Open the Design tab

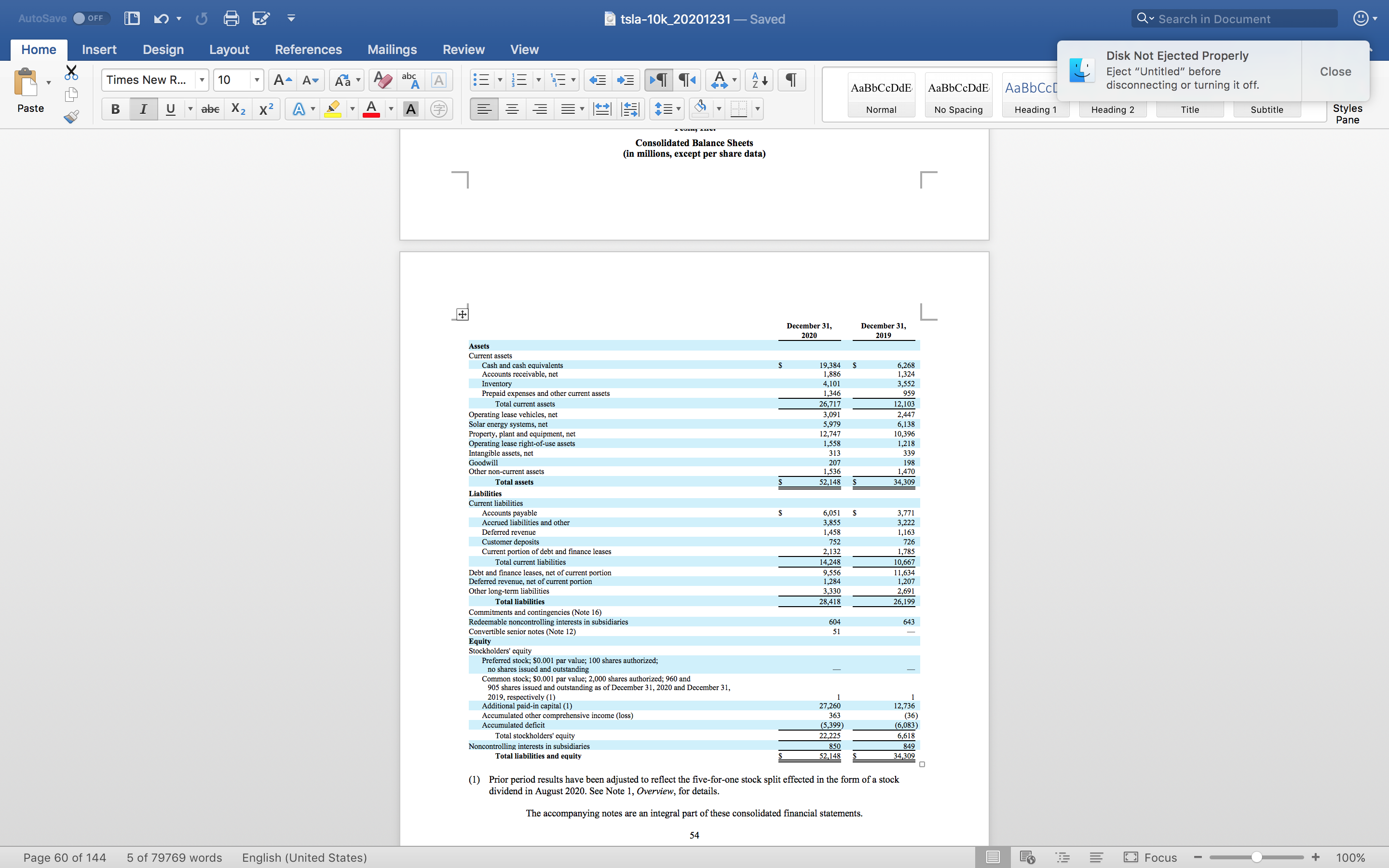pos(163,49)
